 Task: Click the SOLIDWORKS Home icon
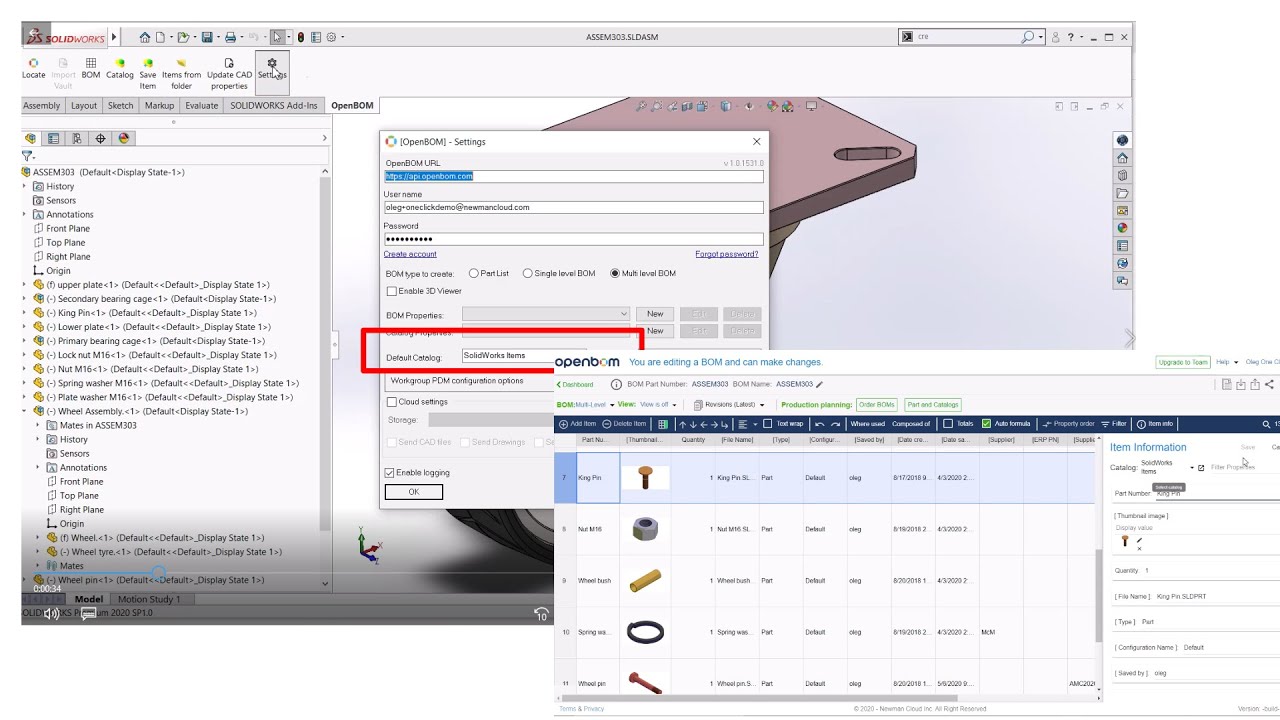[145, 37]
